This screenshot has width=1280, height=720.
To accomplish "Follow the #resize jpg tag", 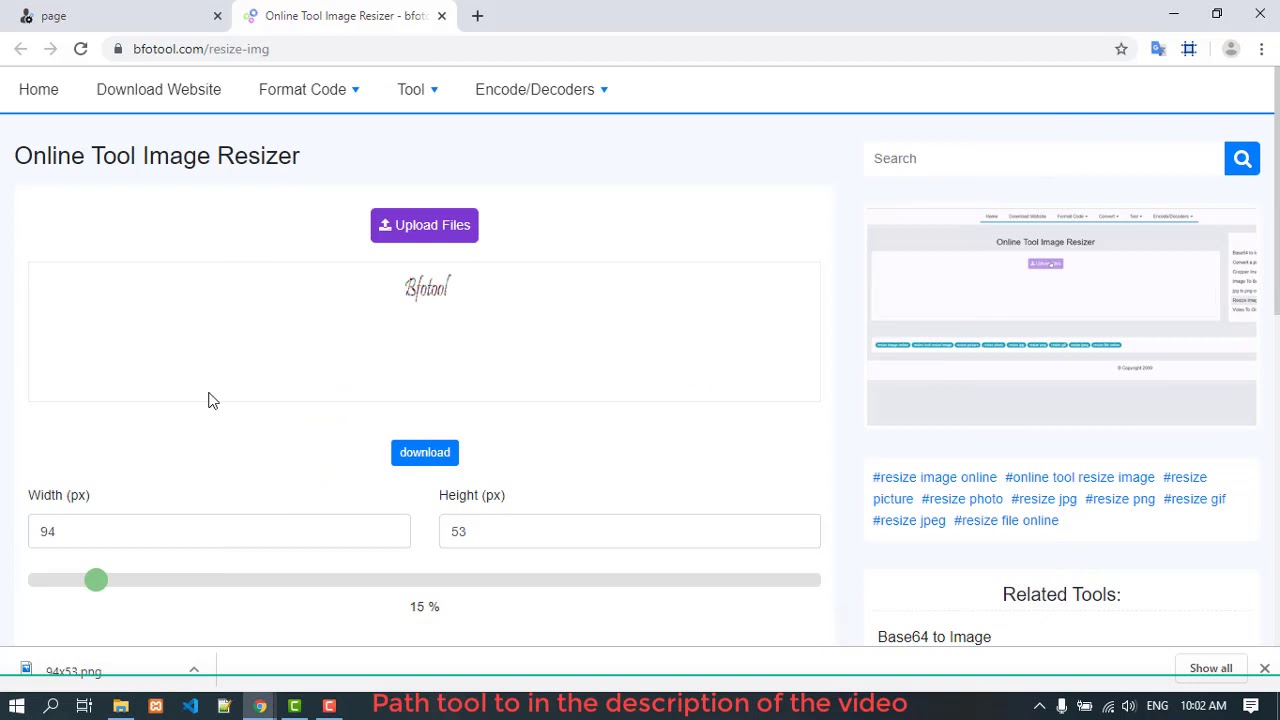I will pyautogui.click(x=1043, y=499).
